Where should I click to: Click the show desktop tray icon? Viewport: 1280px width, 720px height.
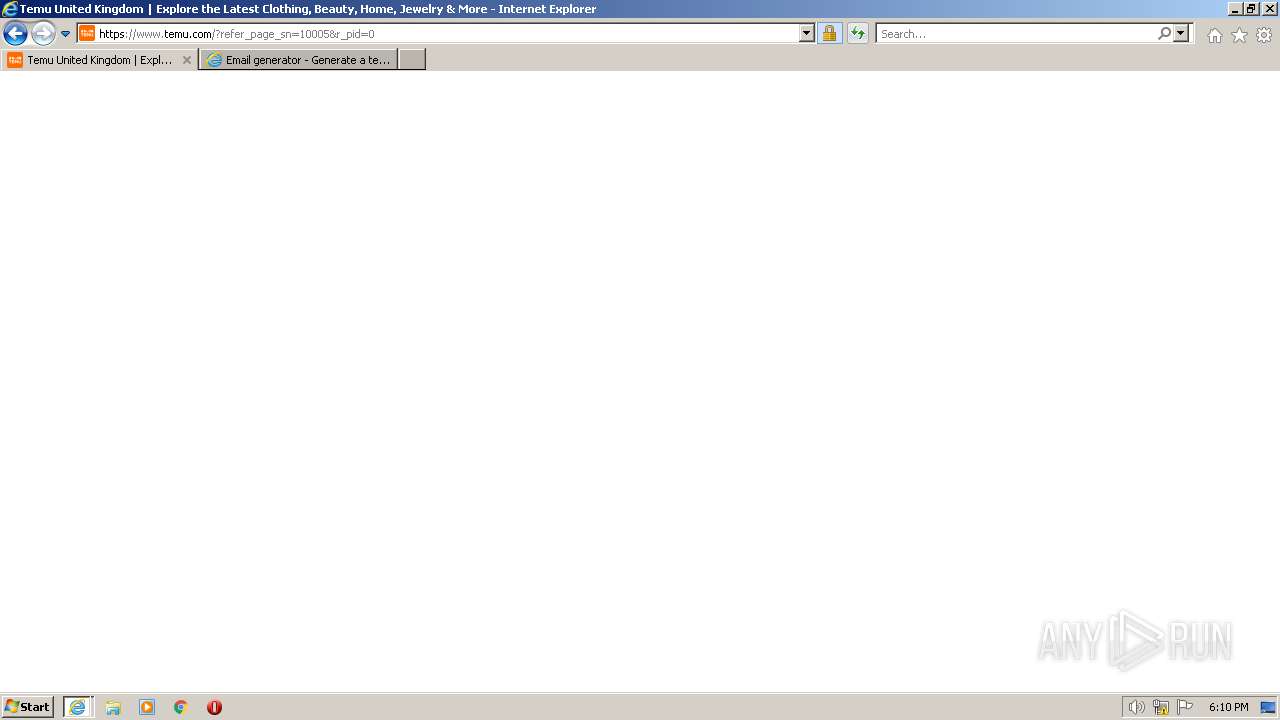[1268, 707]
